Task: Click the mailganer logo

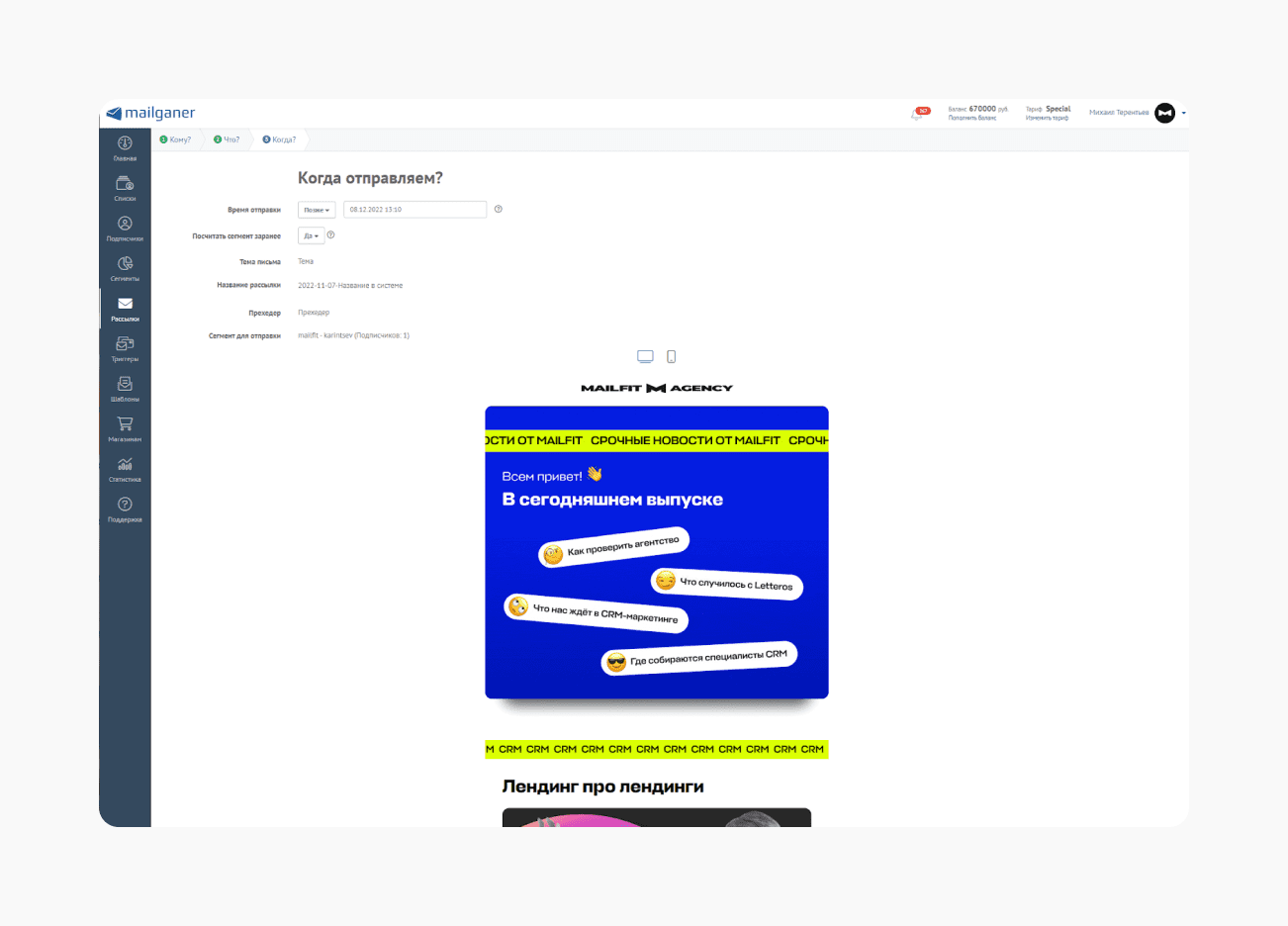Action: click(150, 113)
